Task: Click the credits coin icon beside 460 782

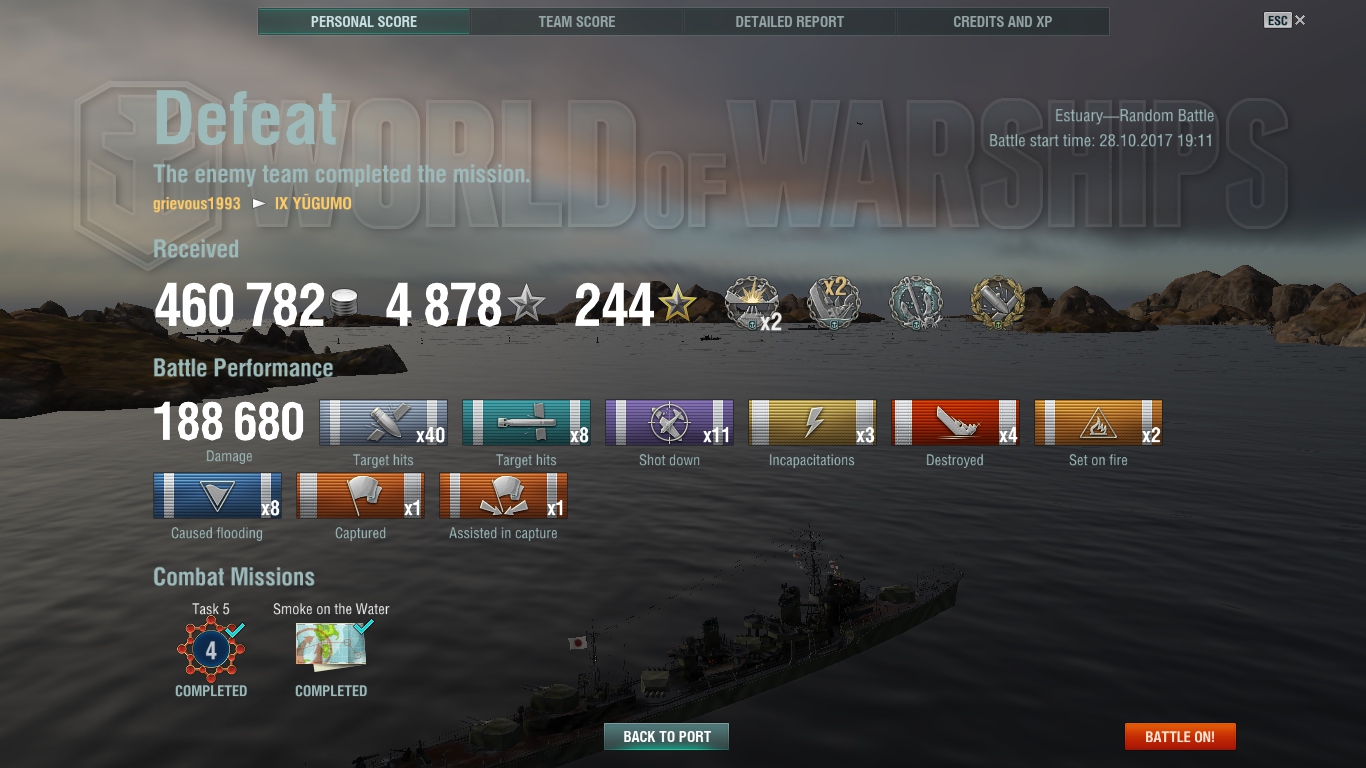Action: coord(344,306)
